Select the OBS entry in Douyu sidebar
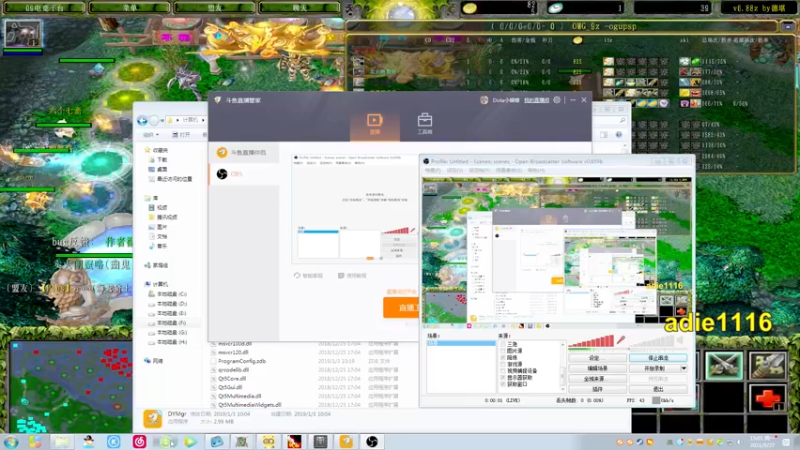This screenshot has width=800, height=450. point(244,174)
